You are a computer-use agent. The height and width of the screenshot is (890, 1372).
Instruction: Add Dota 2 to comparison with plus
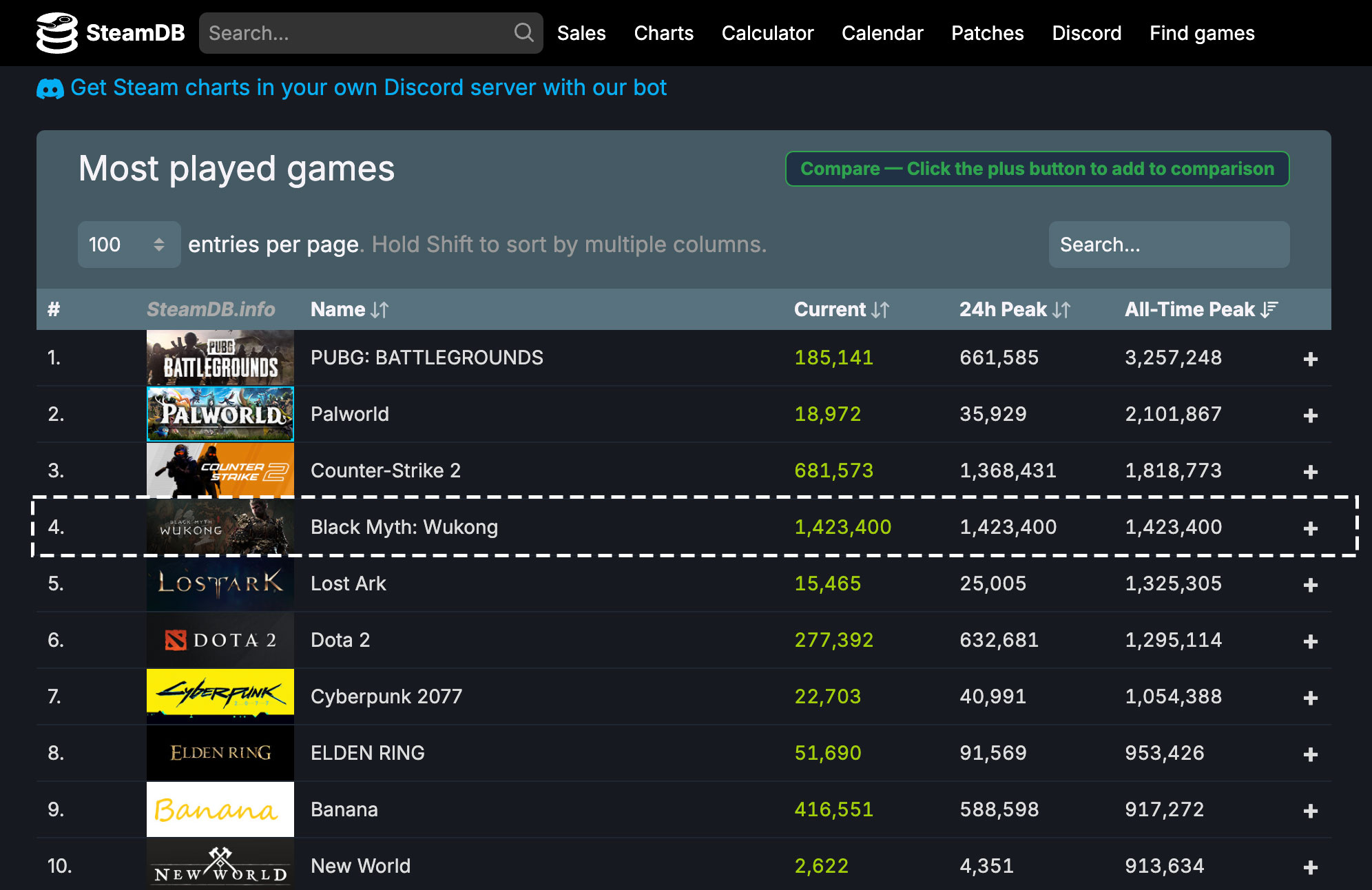tap(1310, 641)
